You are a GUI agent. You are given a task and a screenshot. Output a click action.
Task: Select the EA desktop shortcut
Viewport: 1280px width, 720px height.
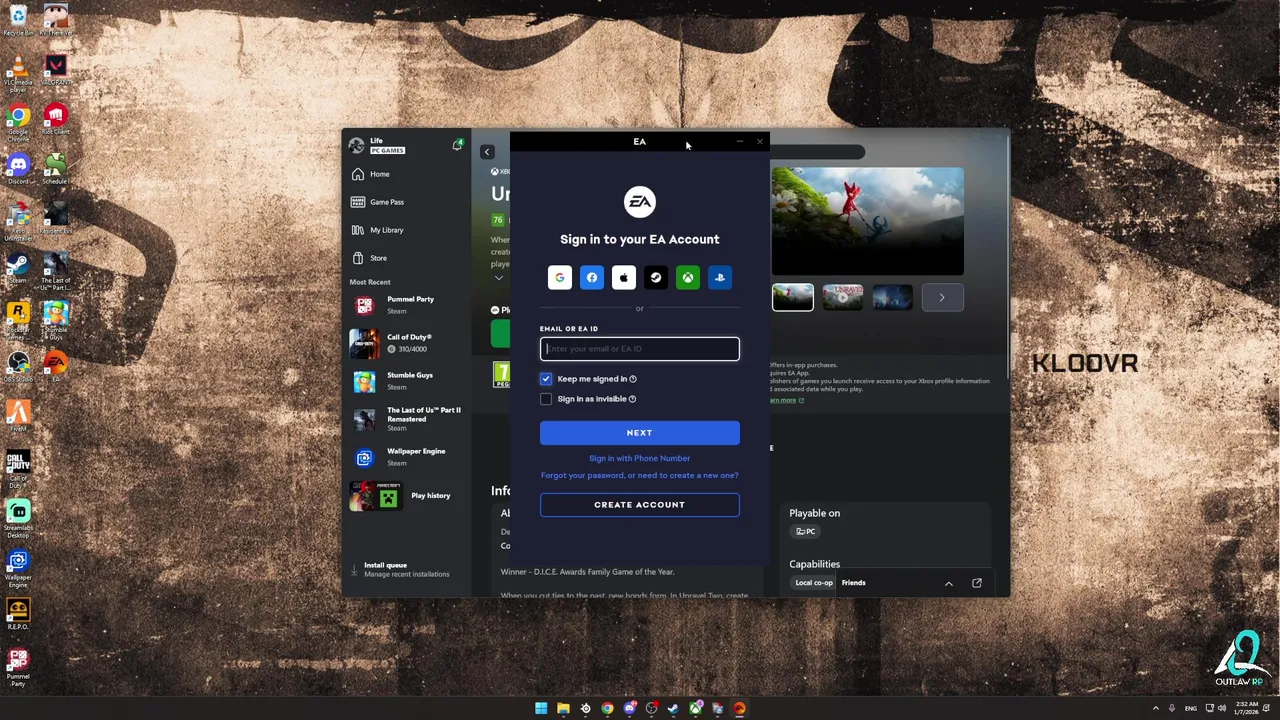55,366
